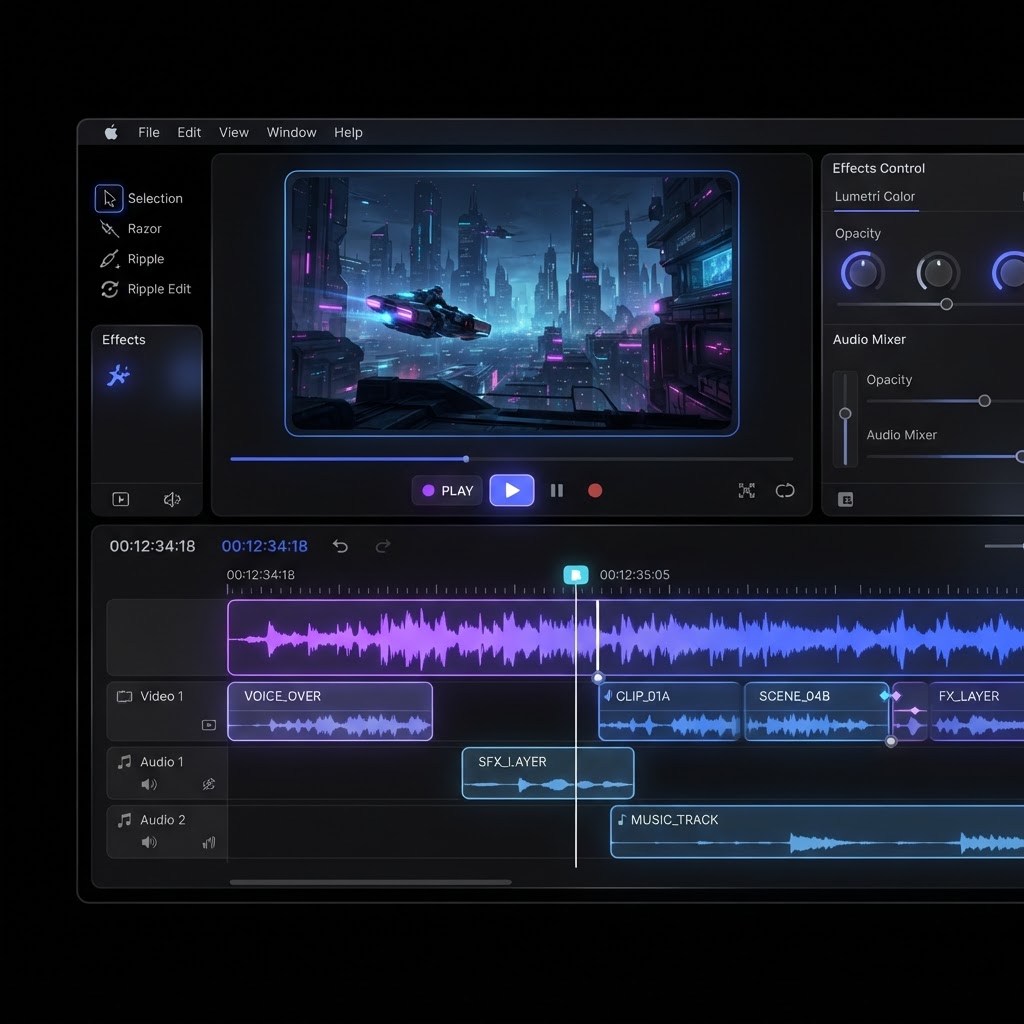Select the CLIP_01A clip
Screen dimensions: 1024x1024
[x=670, y=711]
